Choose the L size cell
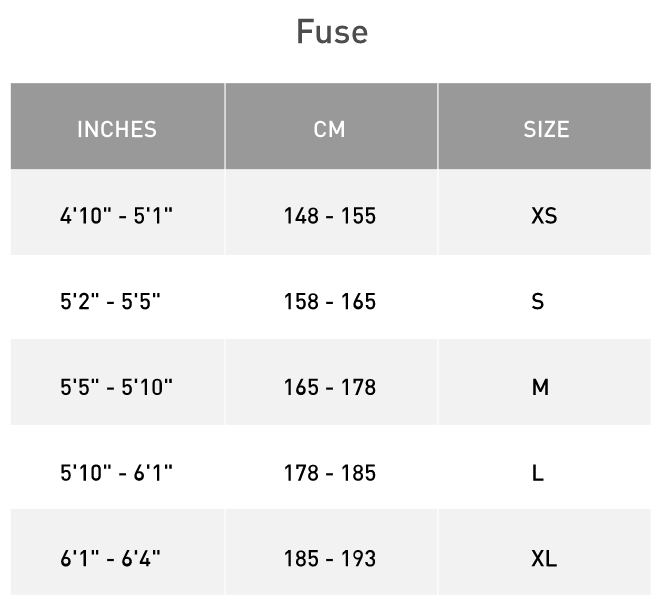663x602 pixels. (x=538, y=473)
